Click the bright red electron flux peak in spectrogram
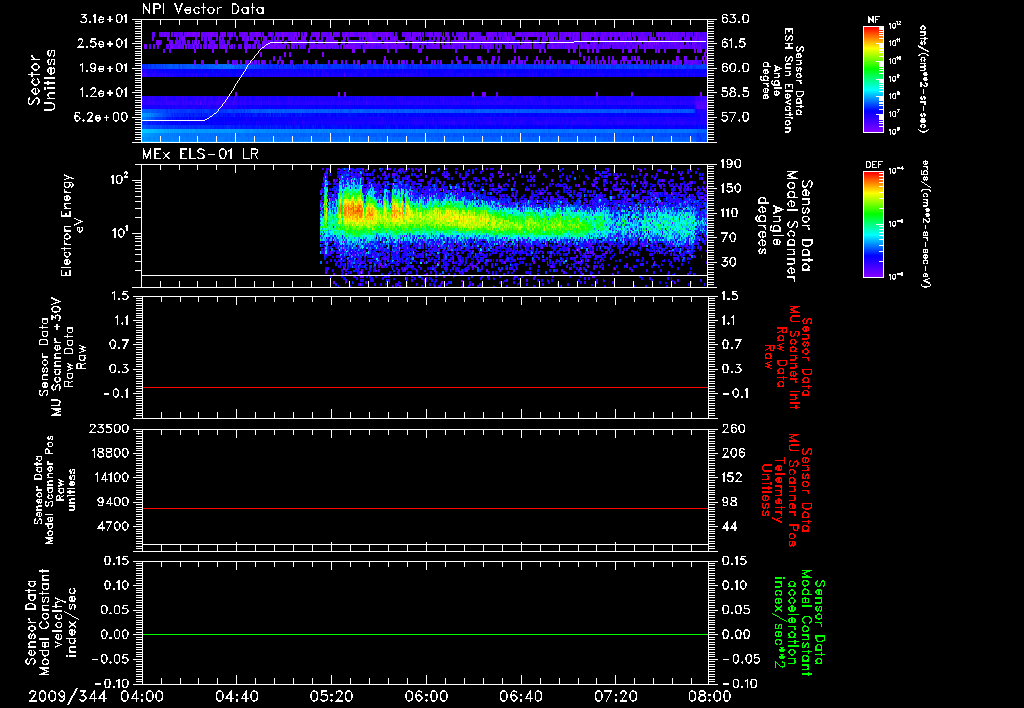Screen dimensions: 1024x708 pyautogui.click(x=352, y=210)
